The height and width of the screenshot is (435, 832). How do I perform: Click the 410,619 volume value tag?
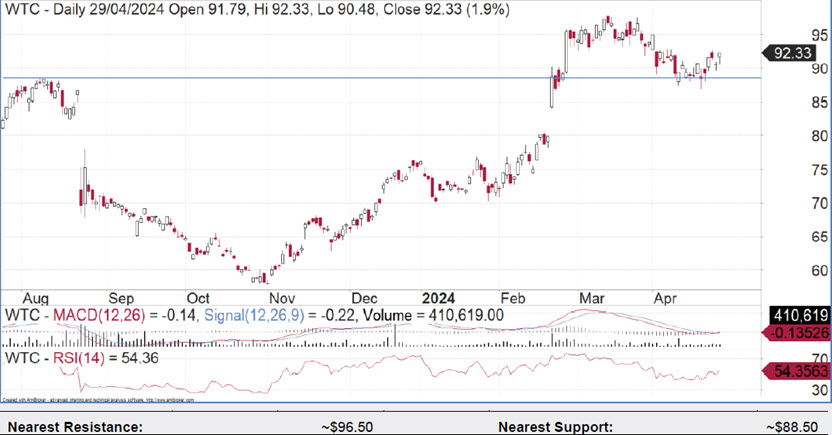[x=792, y=315]
